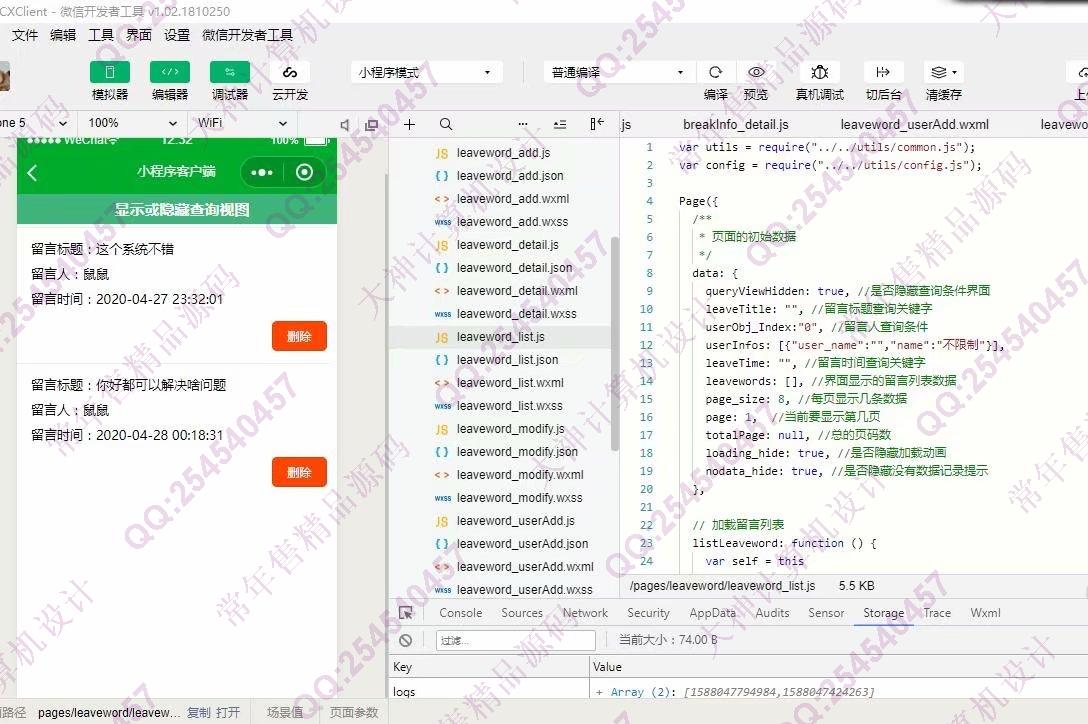Open the AppData devtools tab
The height and width of the screenshot is (724, 1088).
click(x=712, y=613)
